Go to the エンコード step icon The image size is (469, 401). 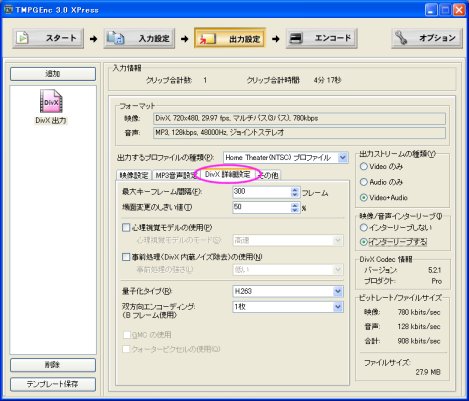296,38
